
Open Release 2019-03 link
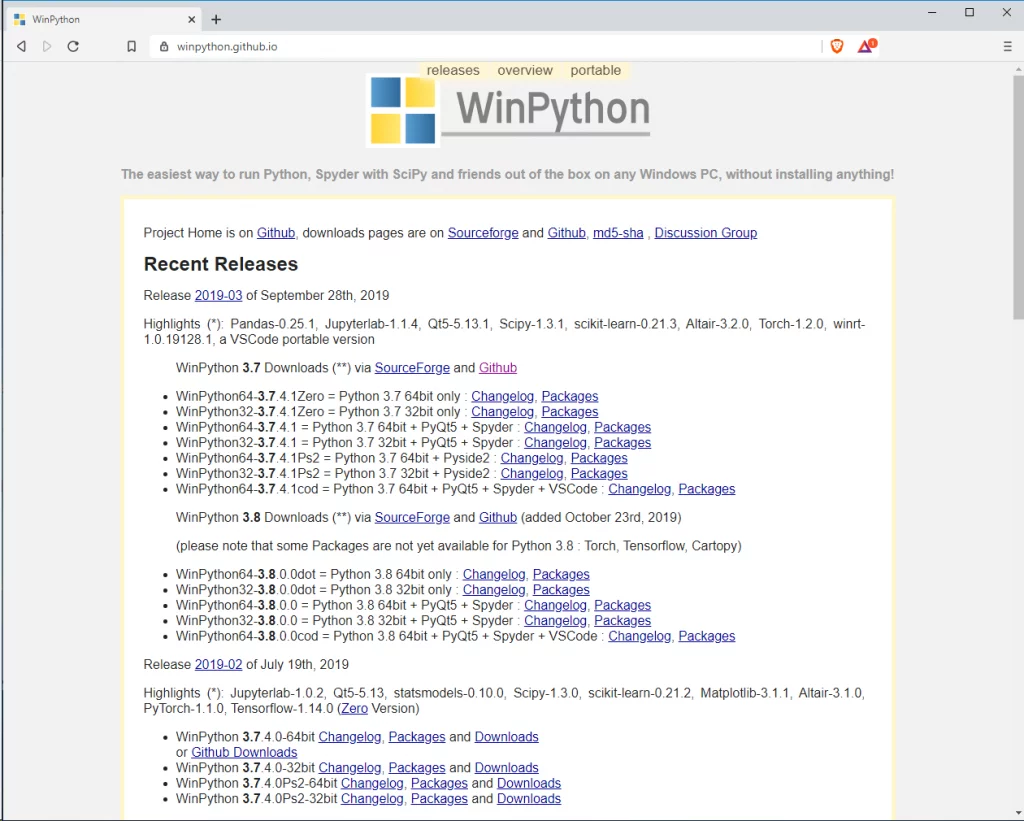coord(218,295)
